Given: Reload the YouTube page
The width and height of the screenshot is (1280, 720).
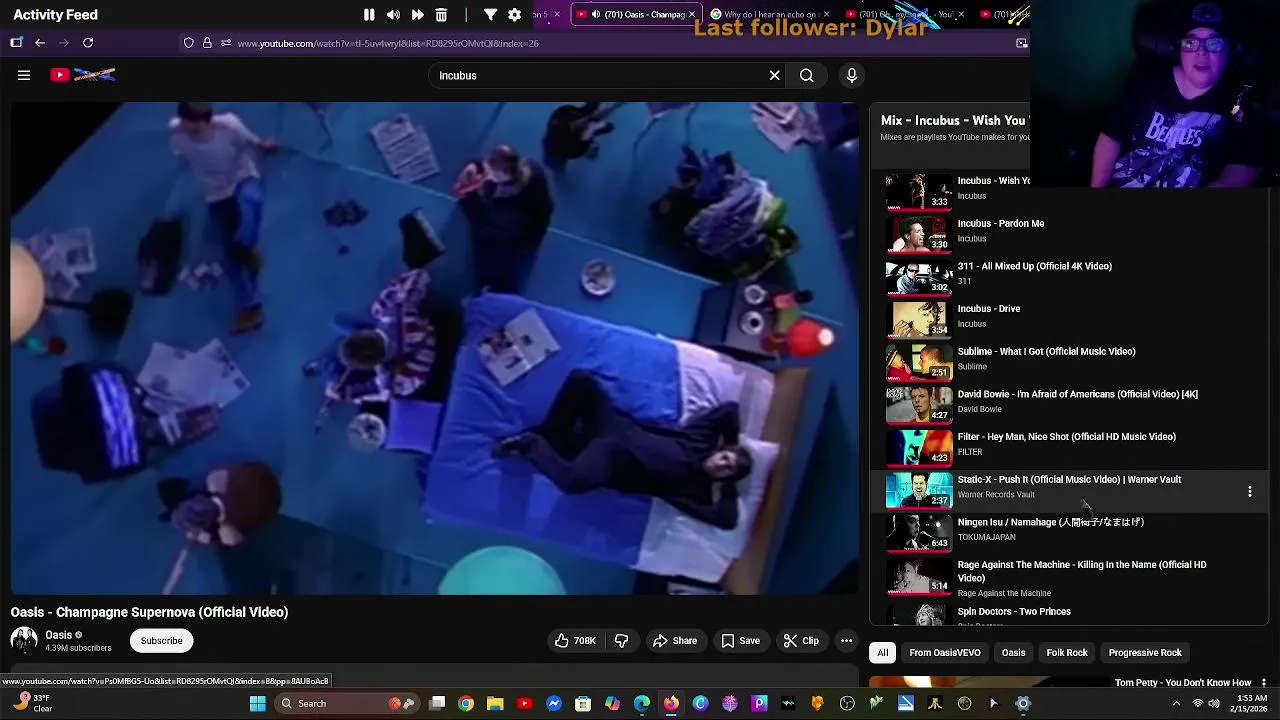Looking at the screenshot, I should click(88, 43).
